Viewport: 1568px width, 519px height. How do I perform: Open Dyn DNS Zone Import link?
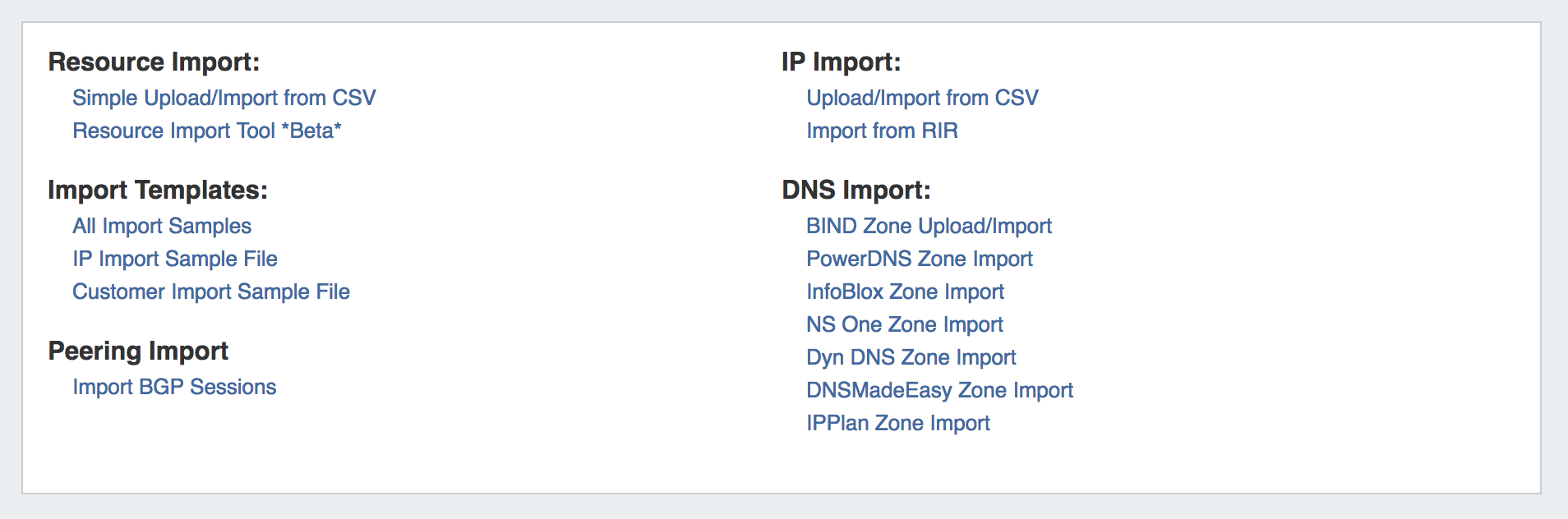pyautogui.click(x=911, y=357)
